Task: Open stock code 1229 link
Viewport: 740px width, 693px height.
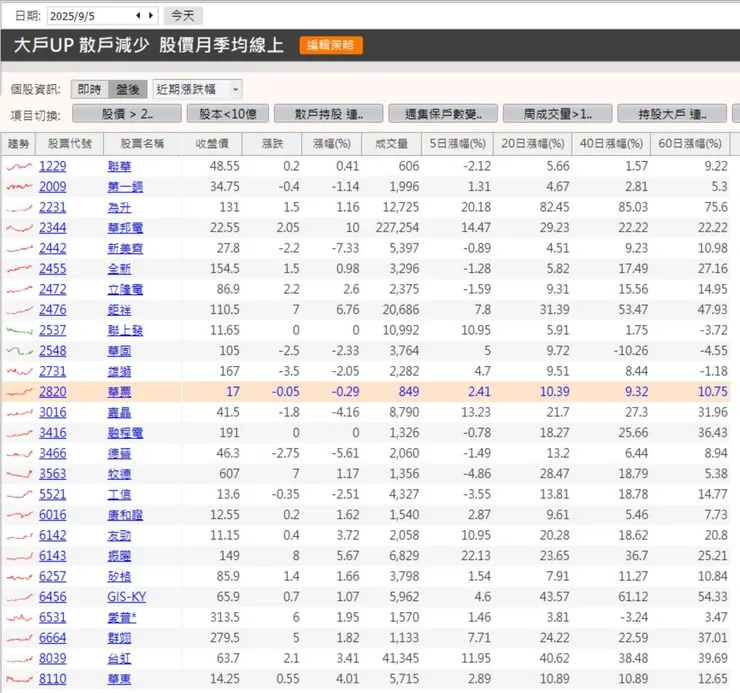Action: coord(52,166)
